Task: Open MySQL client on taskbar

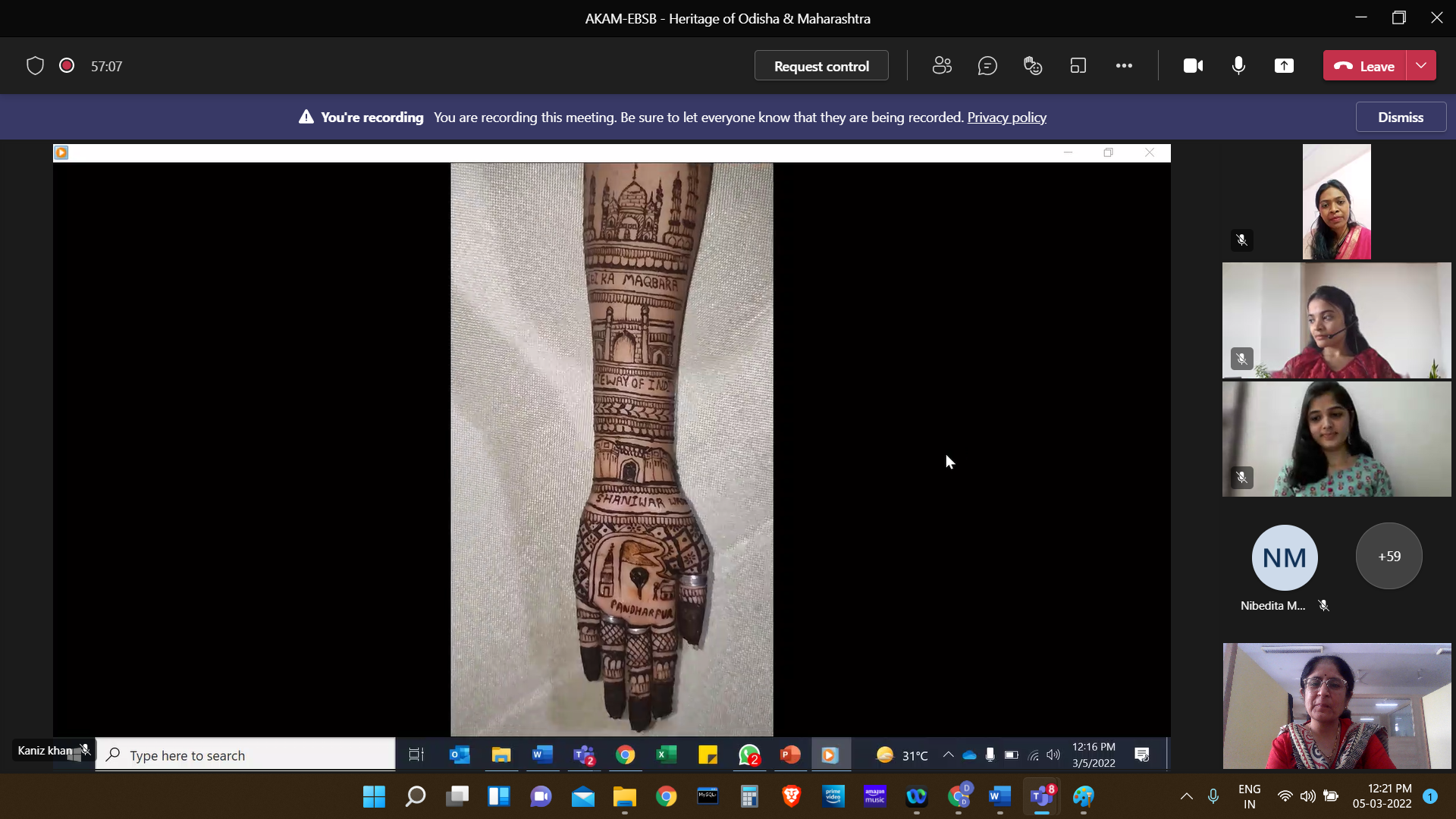Action: pyautogui.click(x=708, y=796)
